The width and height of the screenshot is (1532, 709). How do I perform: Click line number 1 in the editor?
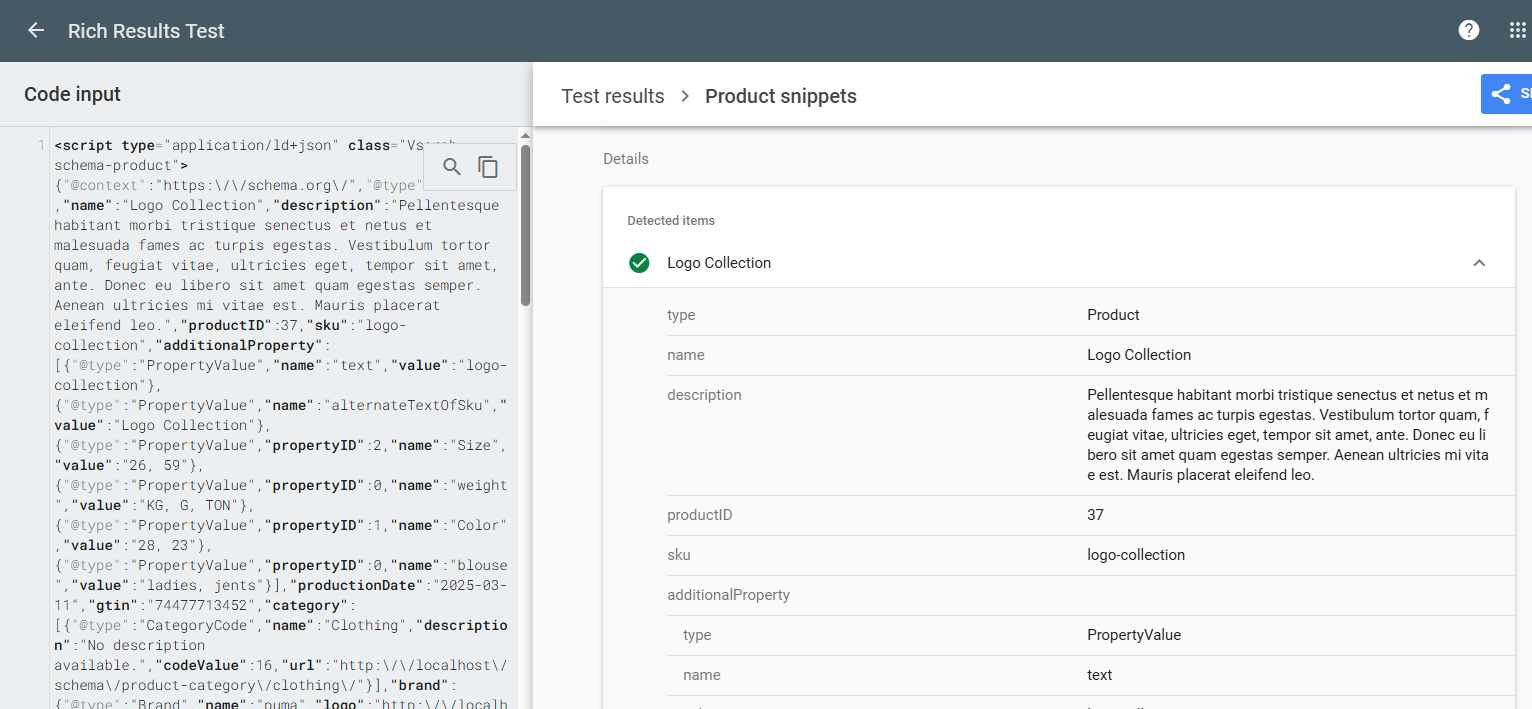tap(41, 145)
